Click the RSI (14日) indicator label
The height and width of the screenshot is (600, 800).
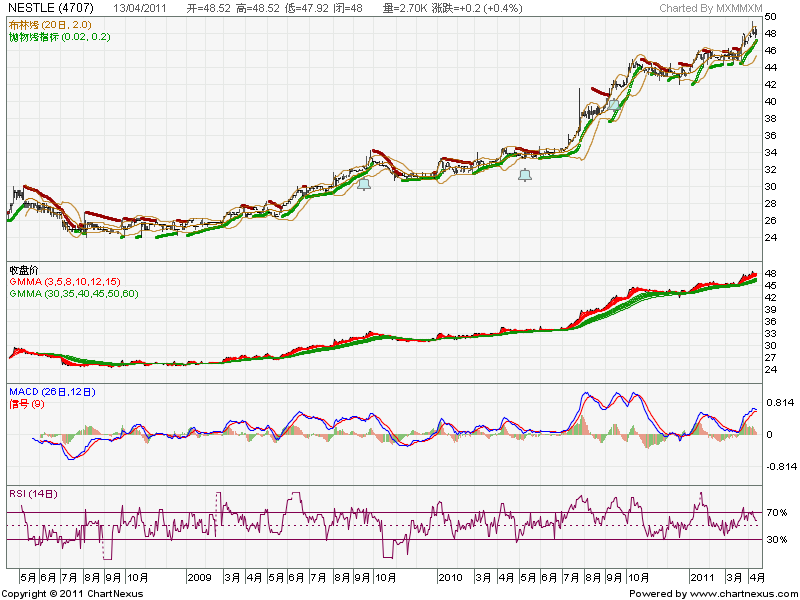tap(33, 494)
